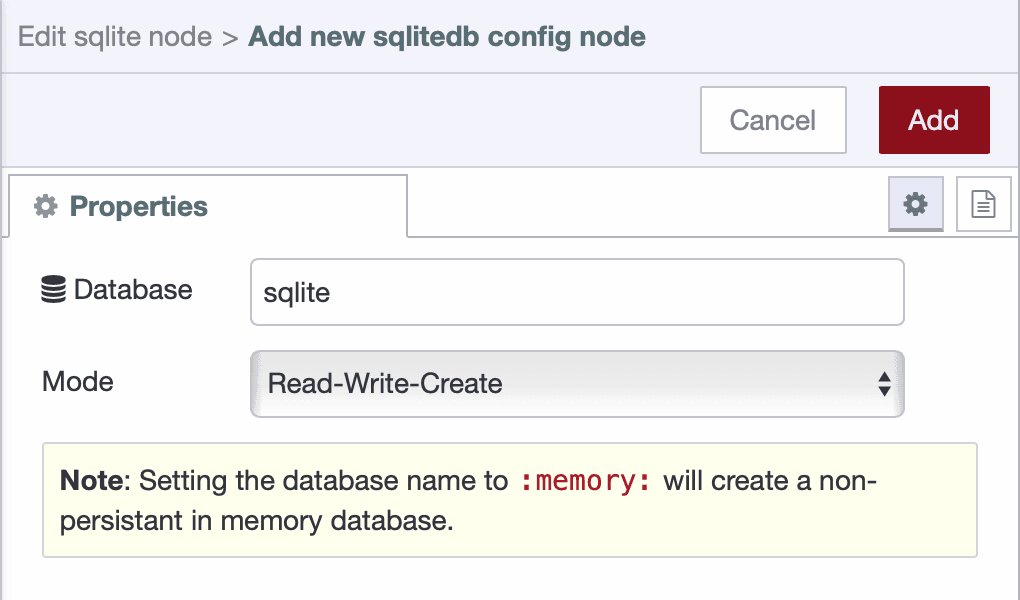This screenshot has width=1020, height=600.
Task: Open the description editor via document icon
Action: coord(984,203)
